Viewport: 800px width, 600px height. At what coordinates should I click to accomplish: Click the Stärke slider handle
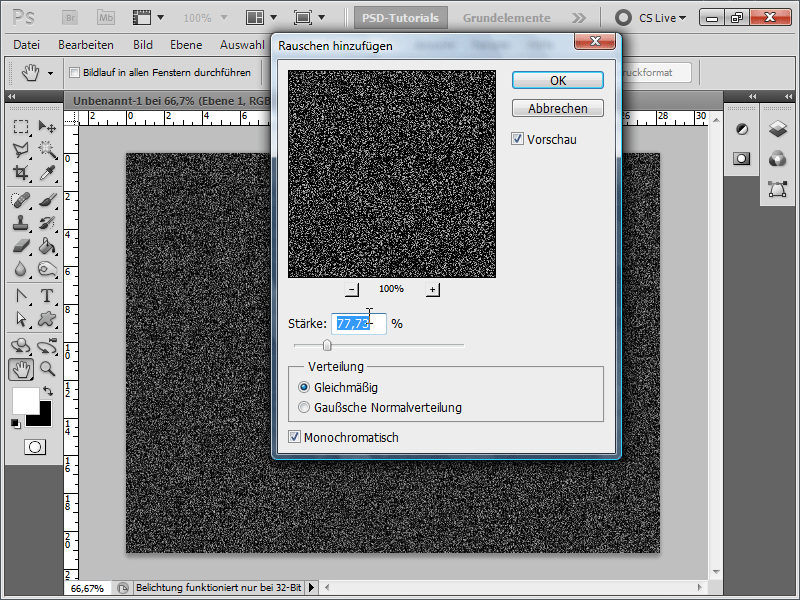click(x=327, y=345)
